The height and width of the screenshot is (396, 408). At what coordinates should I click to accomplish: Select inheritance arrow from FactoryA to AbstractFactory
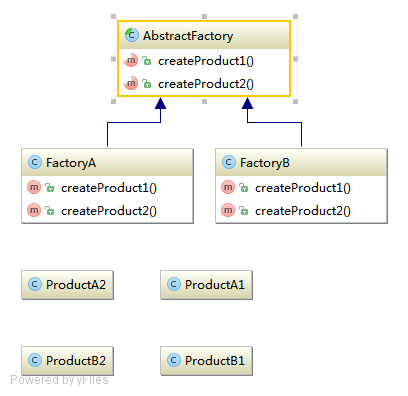click(x=133, y=123)
